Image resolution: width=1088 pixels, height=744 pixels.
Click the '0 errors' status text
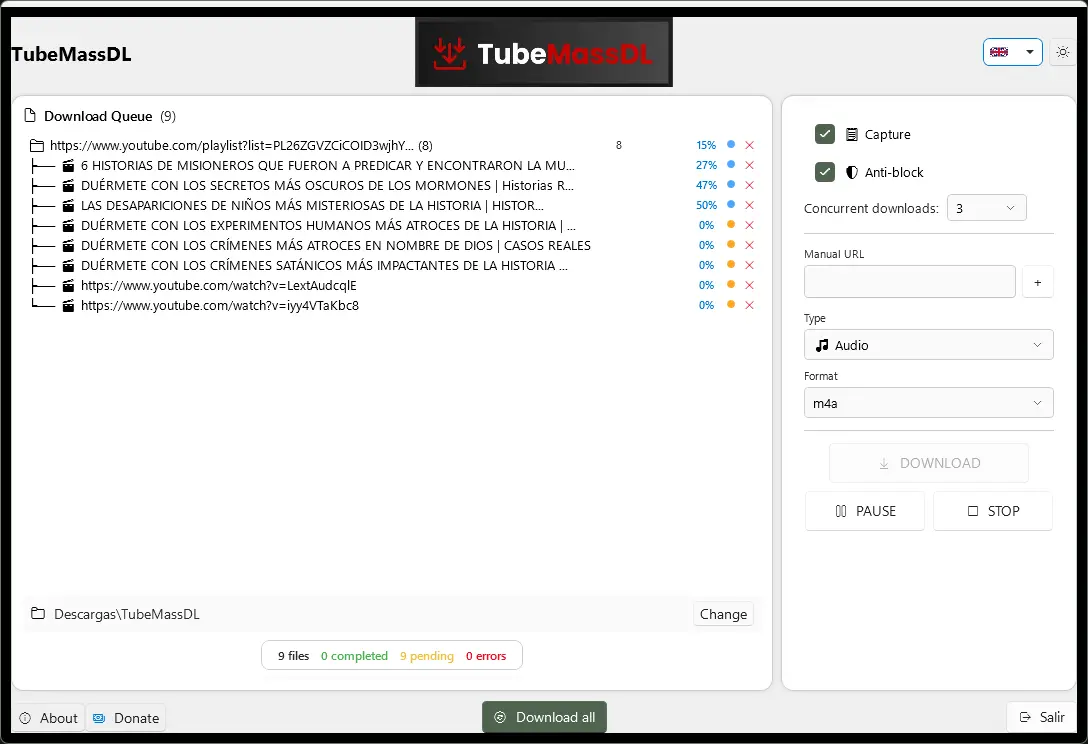click(x=486, y=656)
